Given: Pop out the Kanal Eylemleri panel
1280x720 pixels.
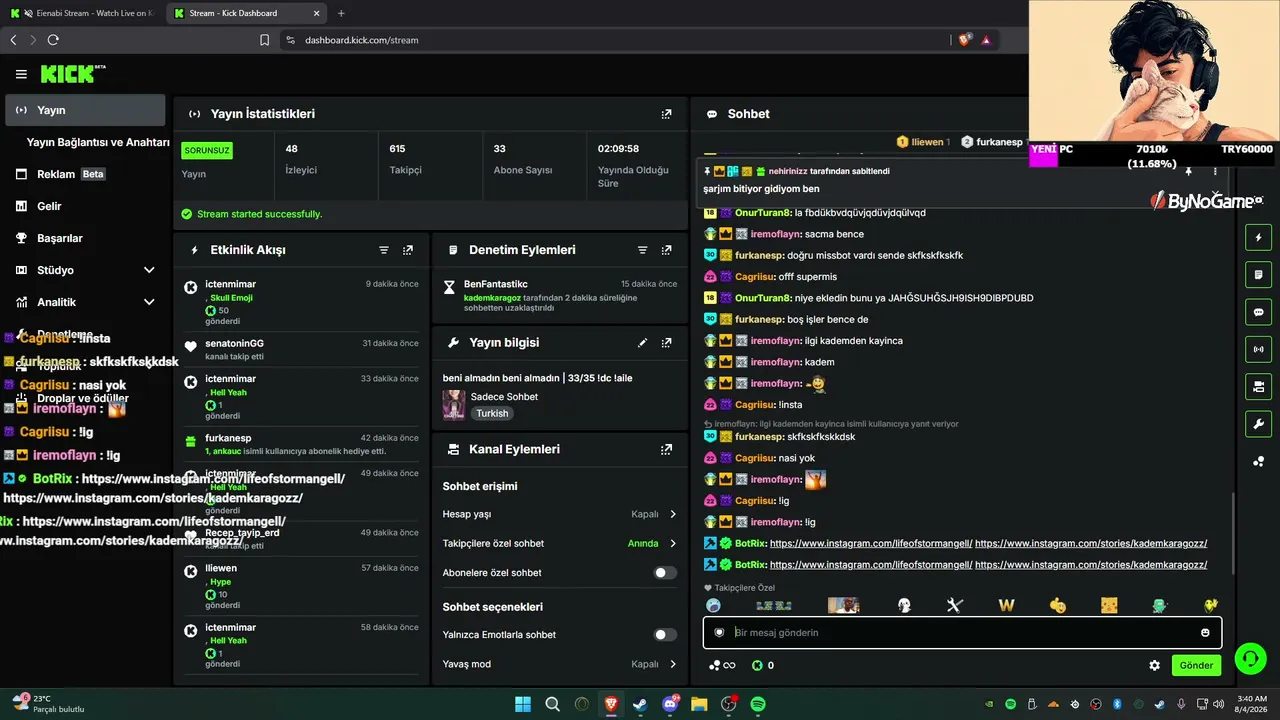Looking at the screenshot, I should click(666, 450).
